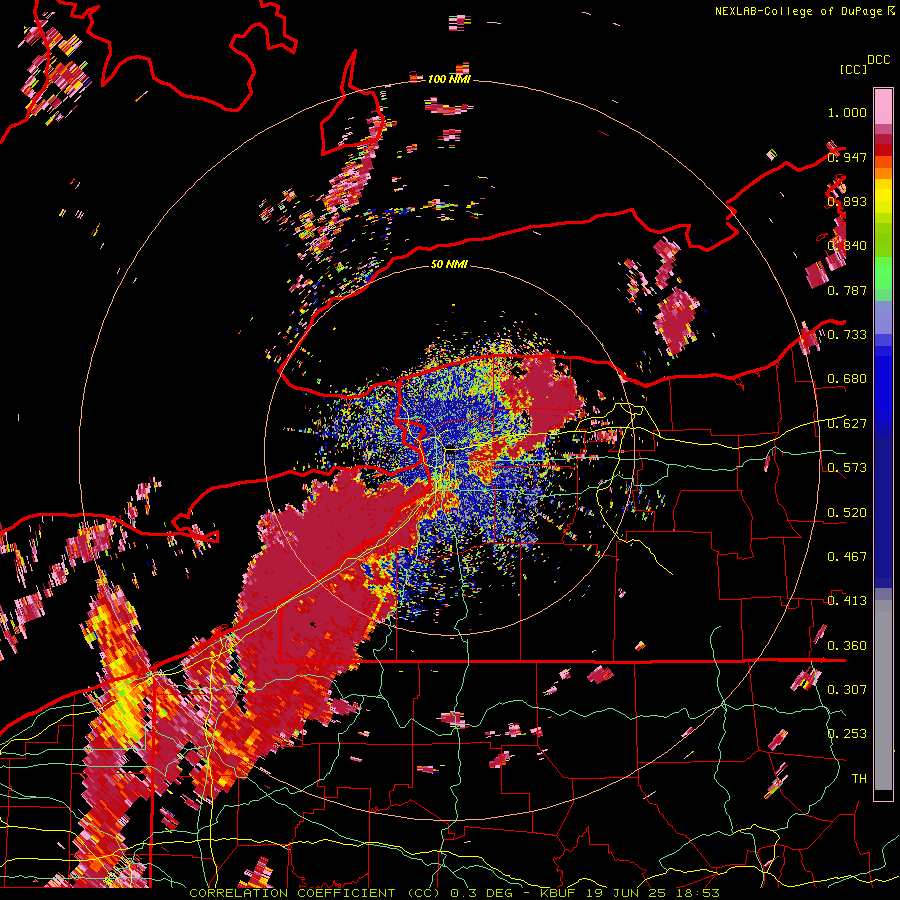Screen dimensions: 900x900
Task: Select the 0.307 scale value
Action: [x=847, y=690]
